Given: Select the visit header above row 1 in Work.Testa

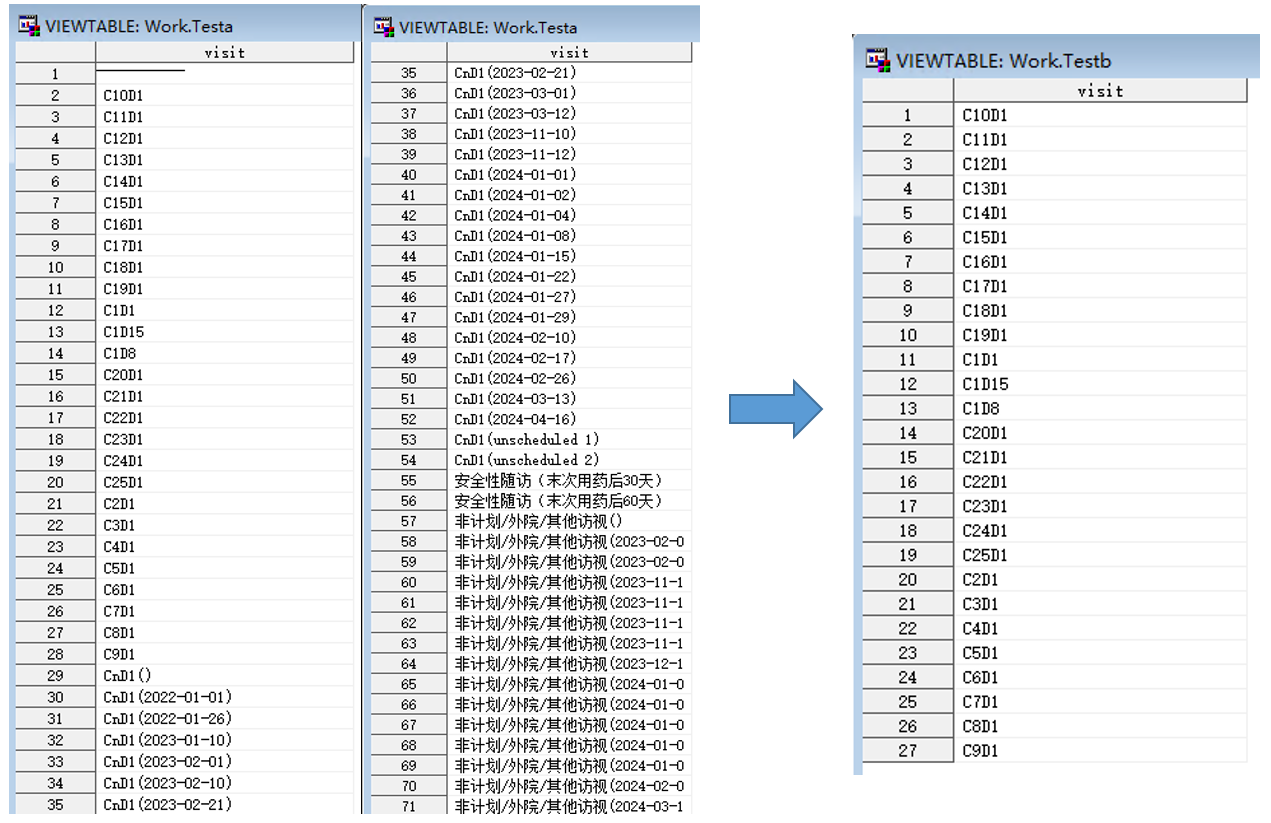Looking at the screenshot, I should pos(225,52).
